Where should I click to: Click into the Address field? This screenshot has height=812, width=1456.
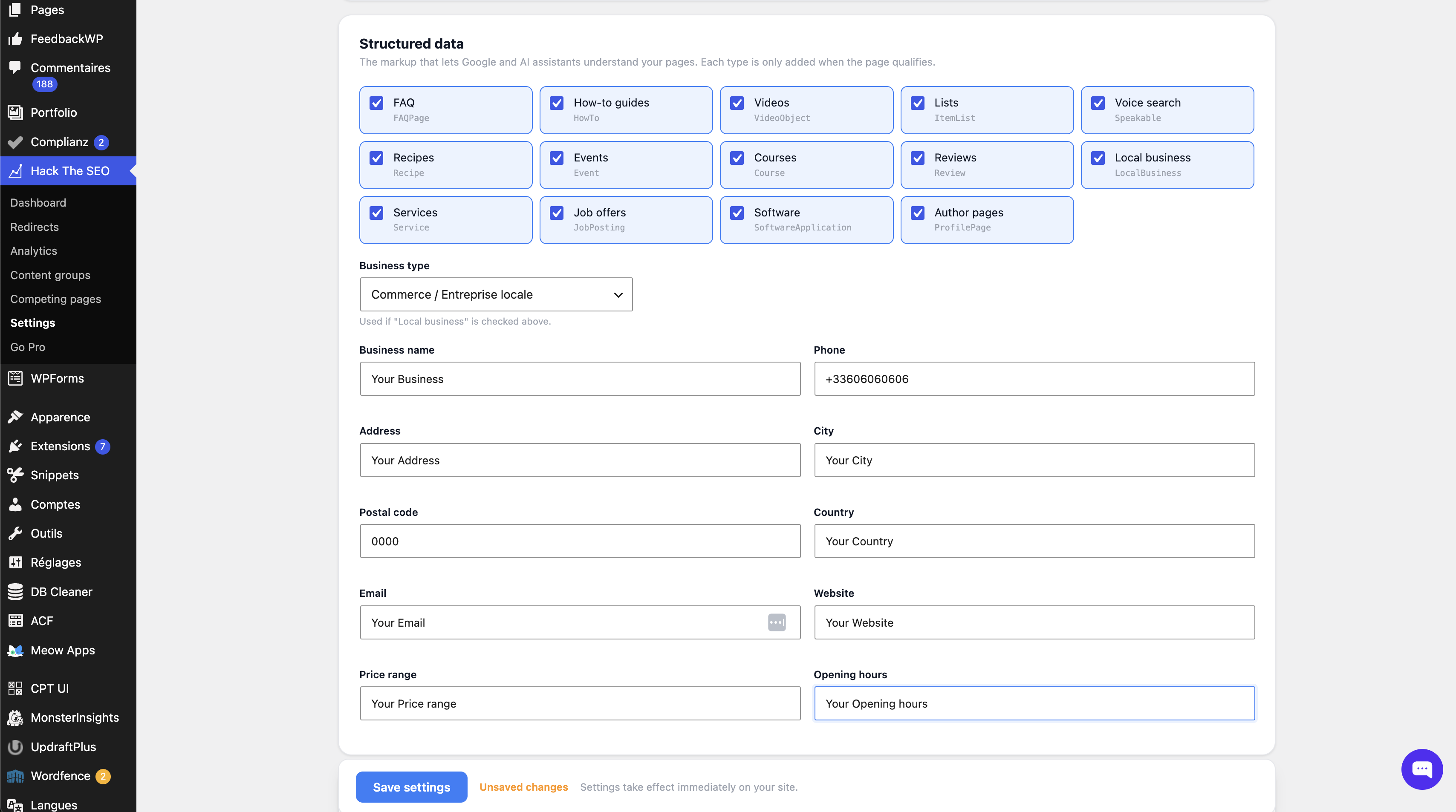[580, 460]
